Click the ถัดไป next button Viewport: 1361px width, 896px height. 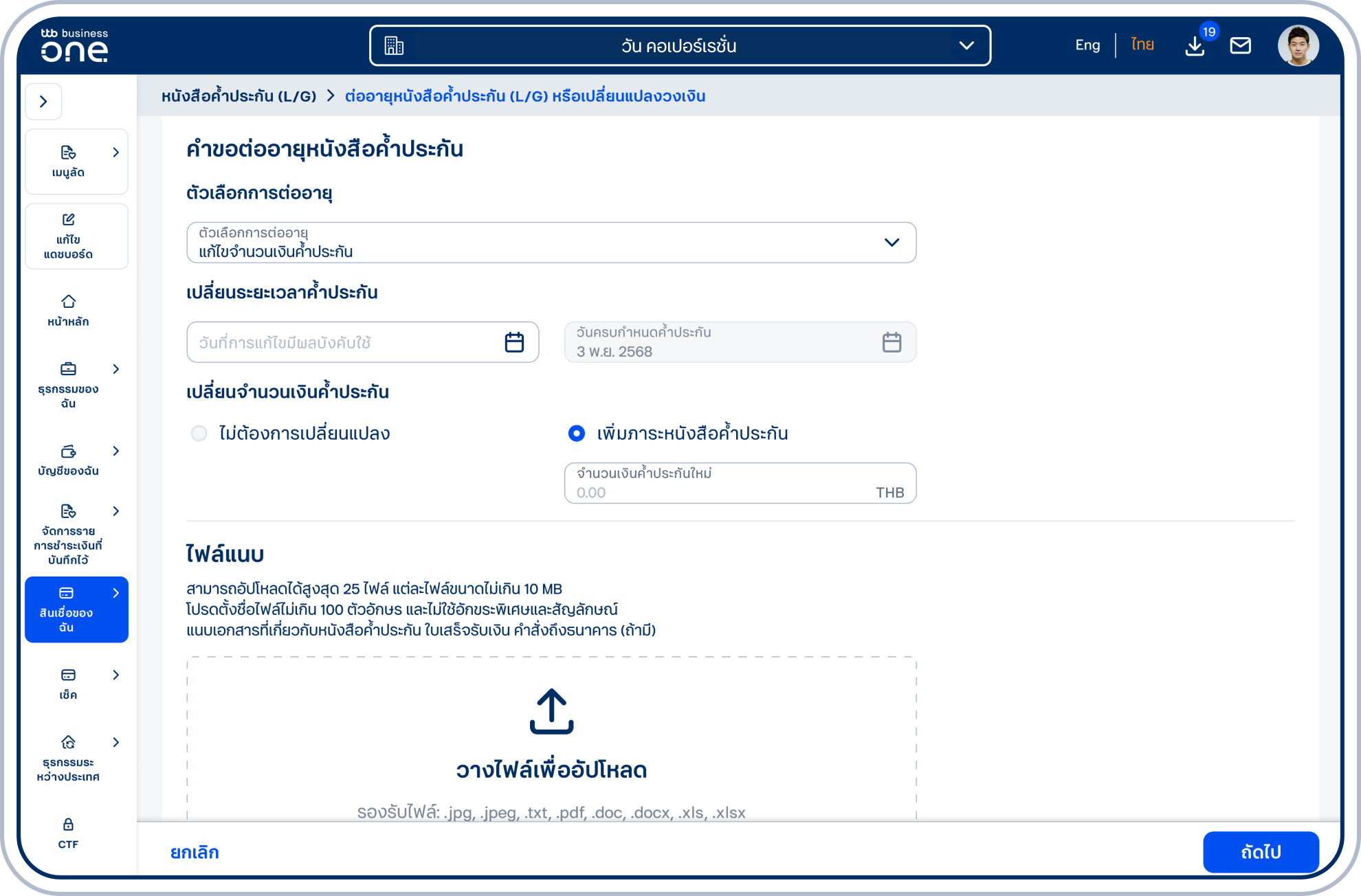point(1260,852)
